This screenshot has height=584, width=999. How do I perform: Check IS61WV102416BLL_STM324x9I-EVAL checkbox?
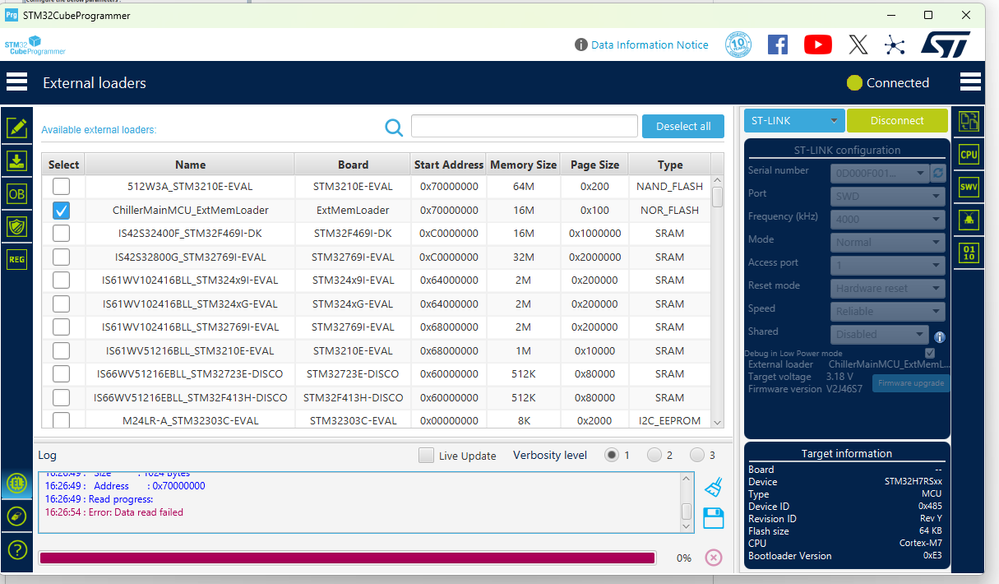coord(61,280)
